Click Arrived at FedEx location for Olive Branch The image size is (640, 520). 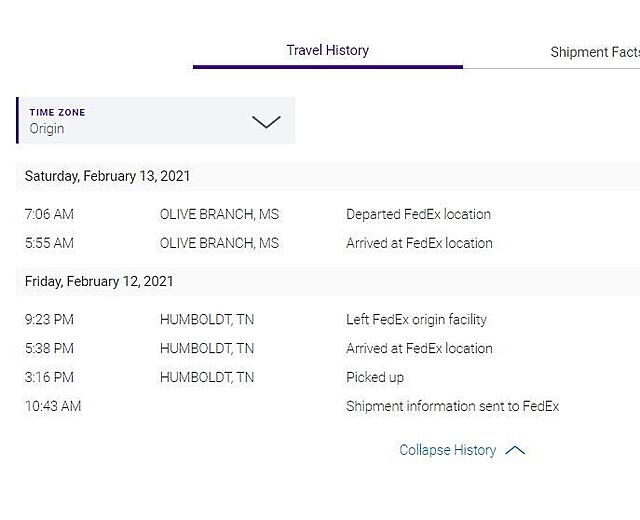[x=419, y=243]
